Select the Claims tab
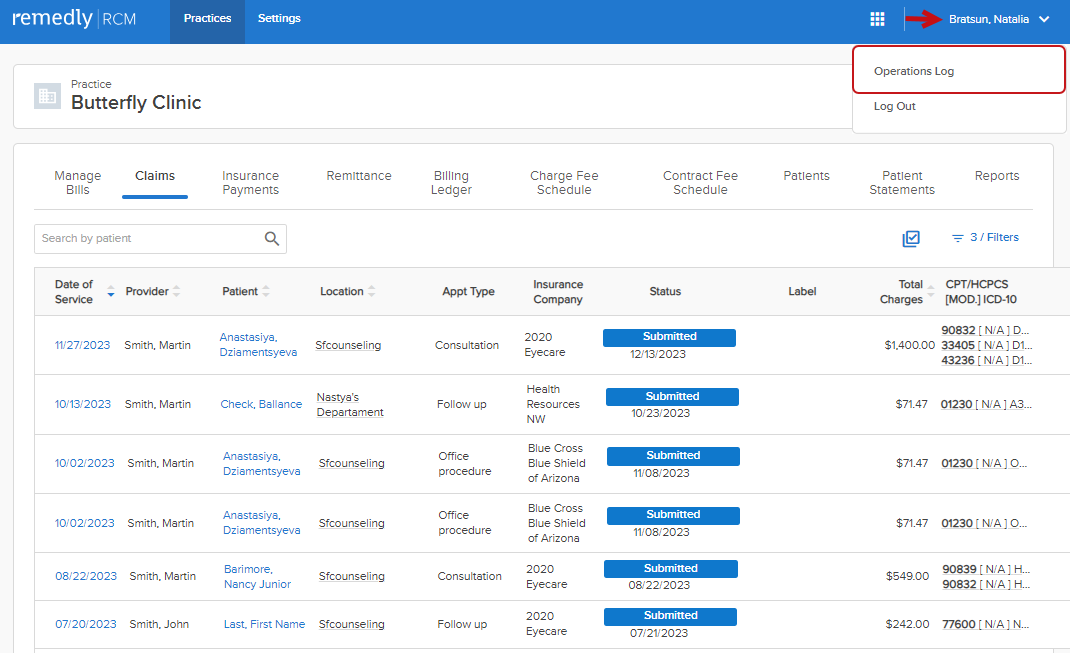 click(155, 176)
